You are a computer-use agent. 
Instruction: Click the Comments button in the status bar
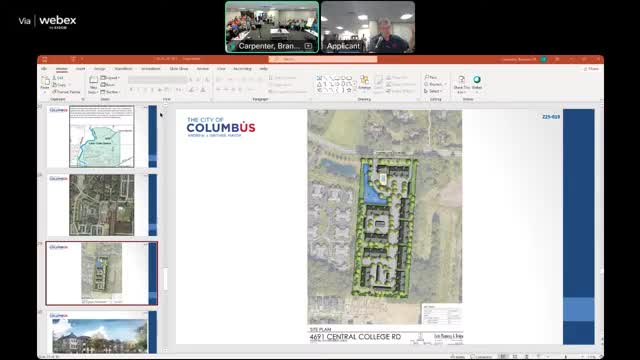tap(481, 357)
